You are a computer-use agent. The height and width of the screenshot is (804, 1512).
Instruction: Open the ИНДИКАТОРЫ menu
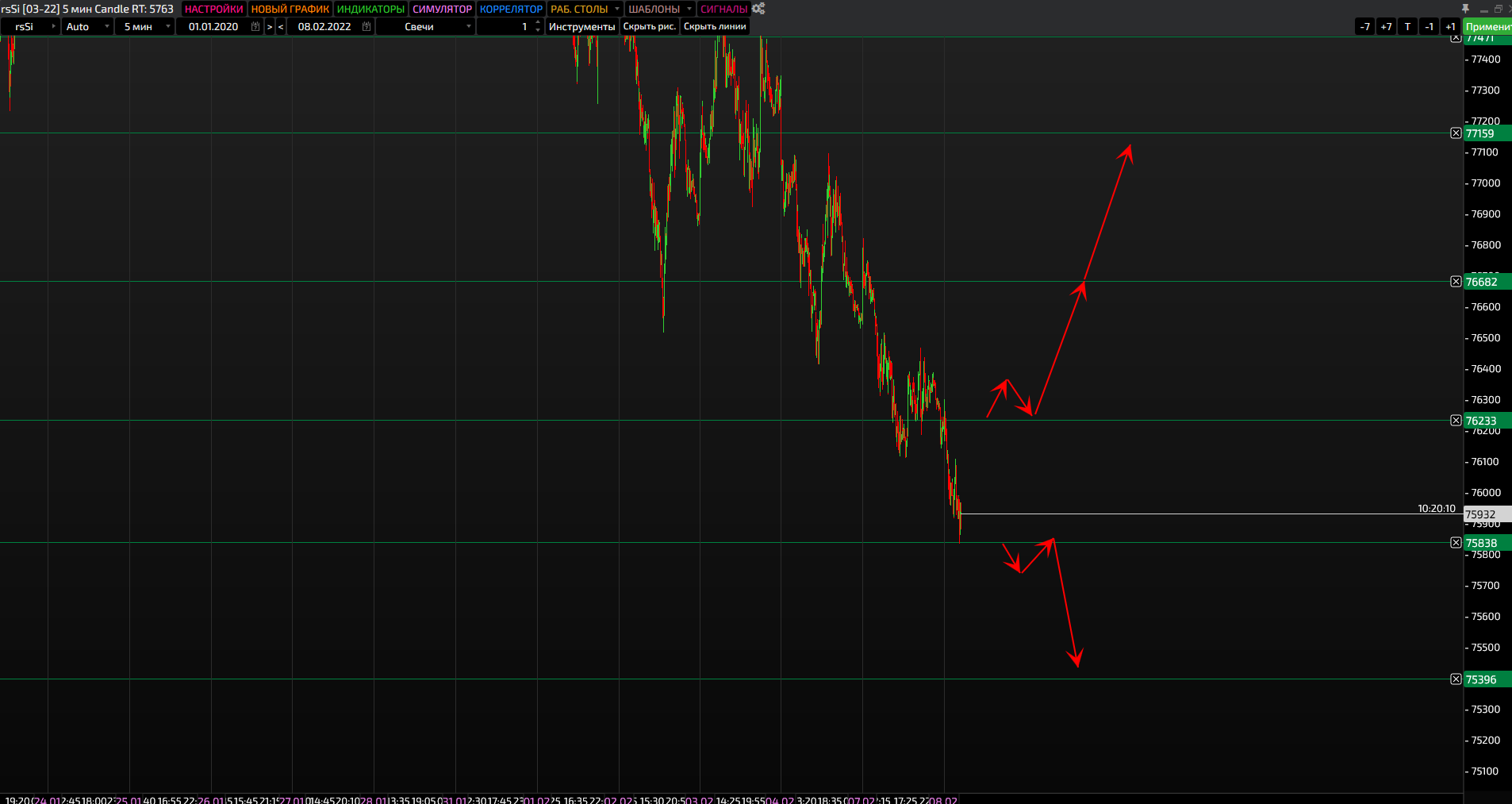pyautogui.click(x=370, y=9)
